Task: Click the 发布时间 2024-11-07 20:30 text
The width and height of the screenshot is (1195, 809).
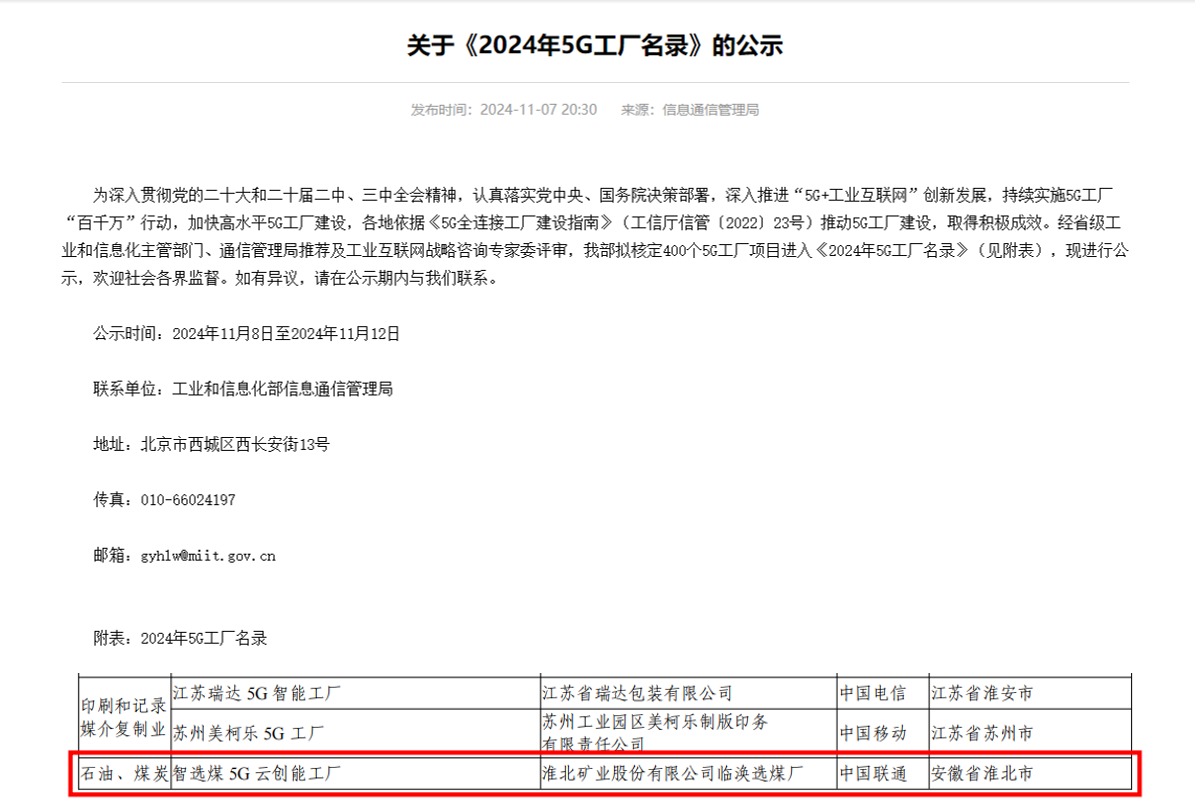Action: pos(503,110)
